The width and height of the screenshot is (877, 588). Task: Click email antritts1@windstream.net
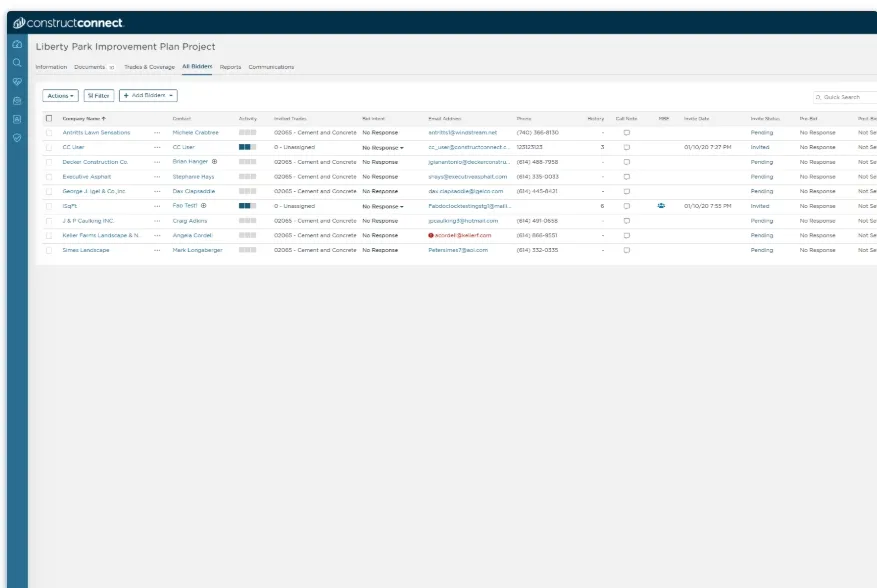click(463, 133)
